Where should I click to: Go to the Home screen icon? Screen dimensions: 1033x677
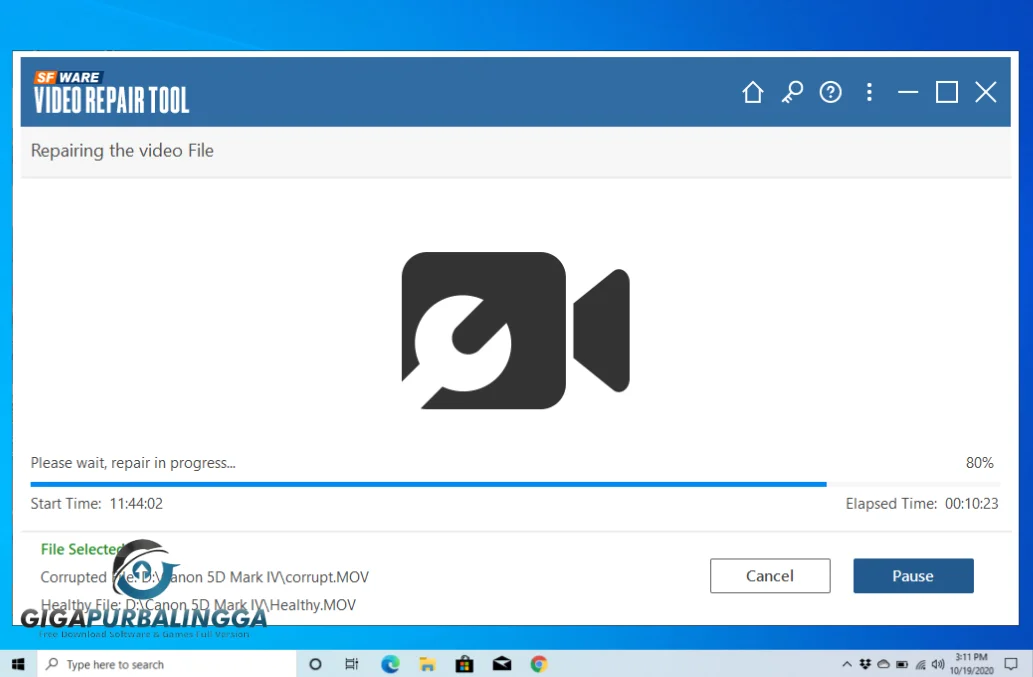(752, 92)
